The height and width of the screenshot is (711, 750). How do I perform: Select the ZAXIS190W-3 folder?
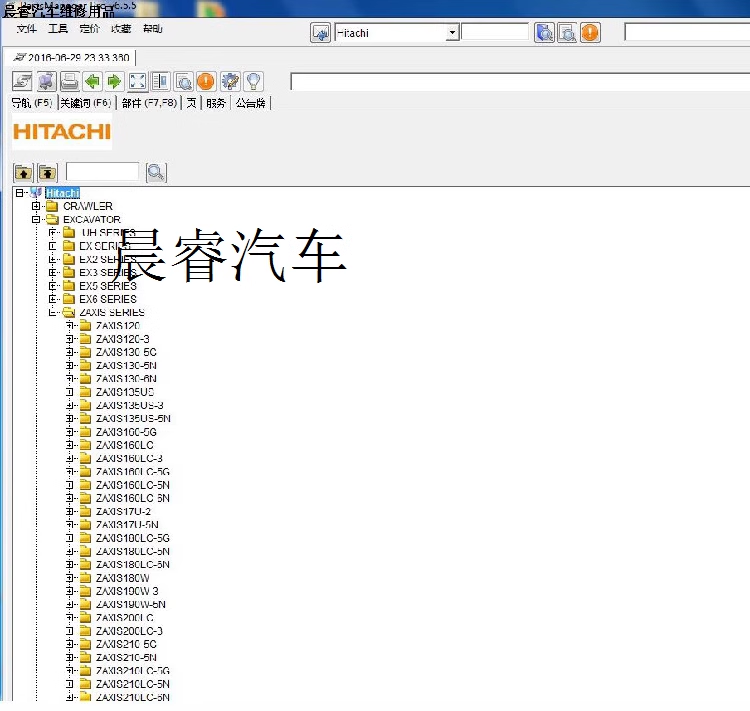click(x=127, y=591)
